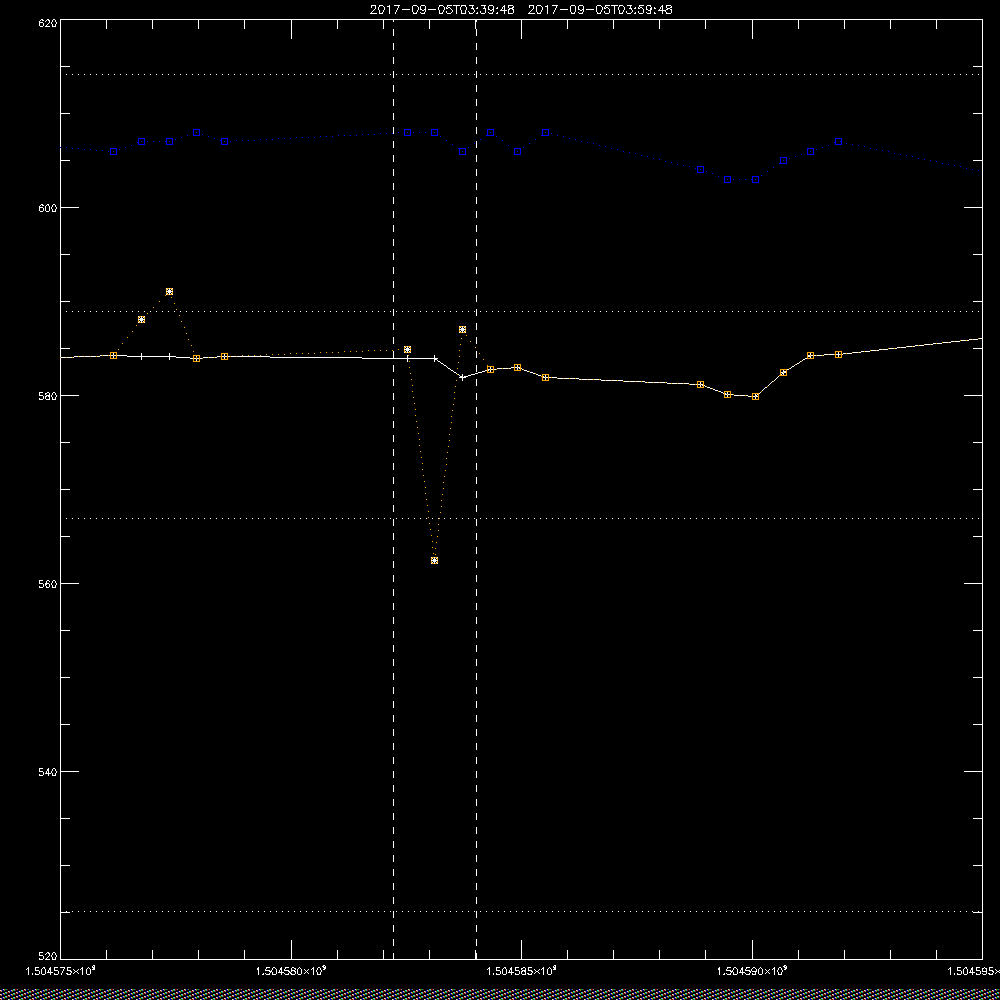Select the rightmost blue square data point
Screen dimensions: 1000x1000
click(x=839, y=142)
